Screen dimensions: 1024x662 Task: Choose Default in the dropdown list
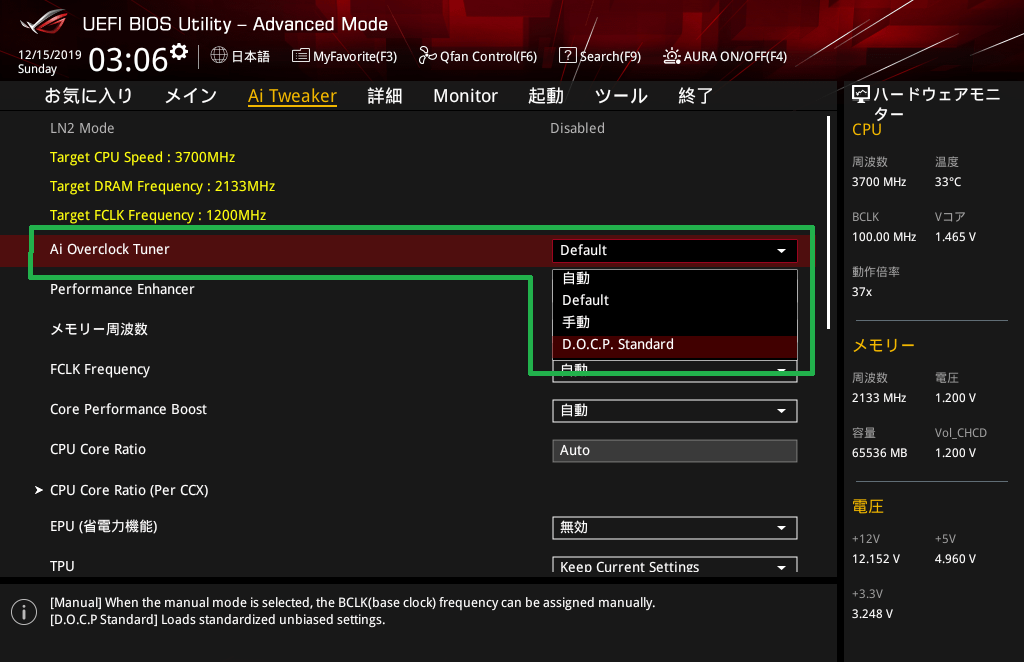tap(675, 300)
